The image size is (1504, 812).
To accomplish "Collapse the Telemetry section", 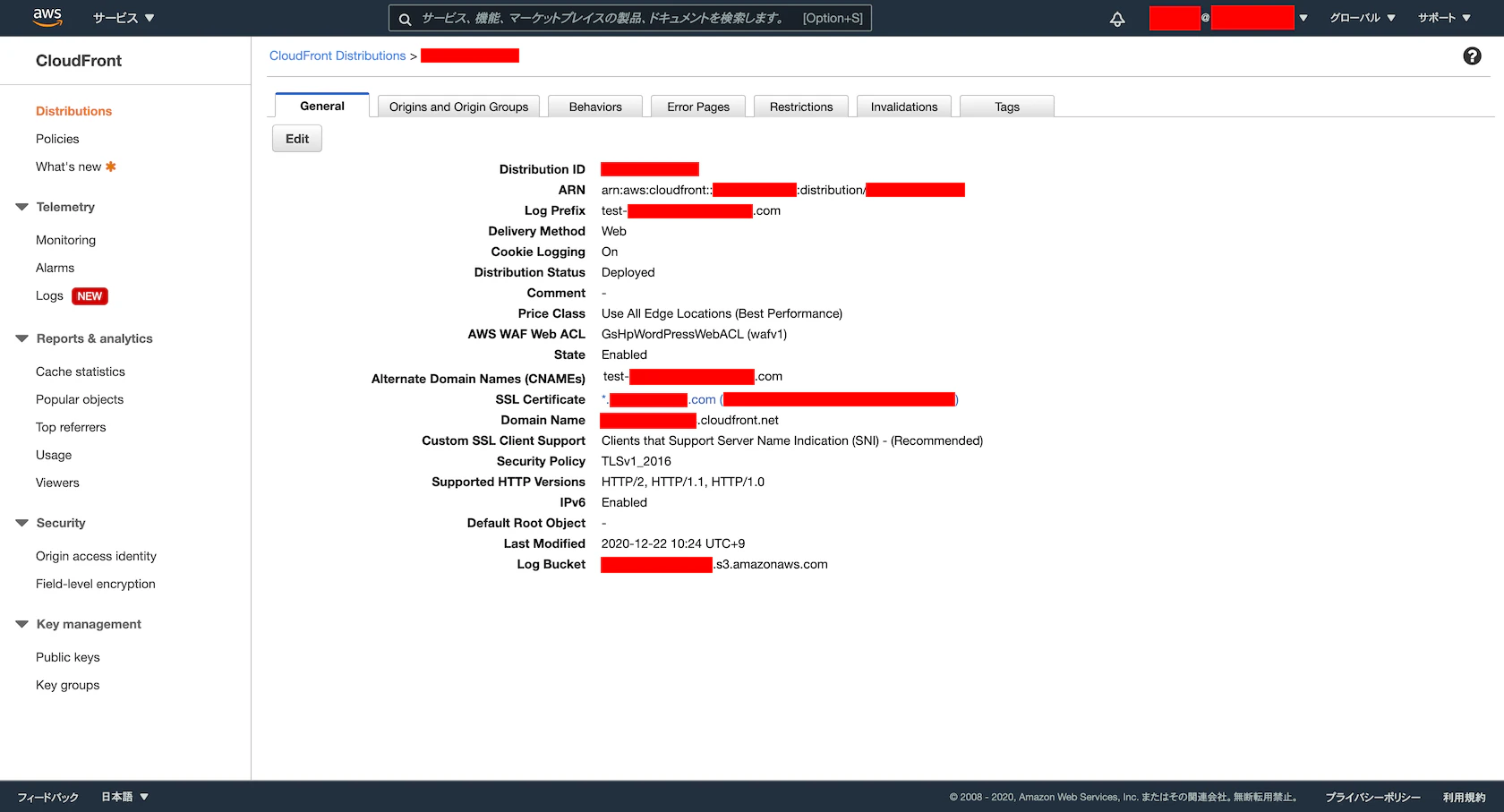I will coord(20,207).
